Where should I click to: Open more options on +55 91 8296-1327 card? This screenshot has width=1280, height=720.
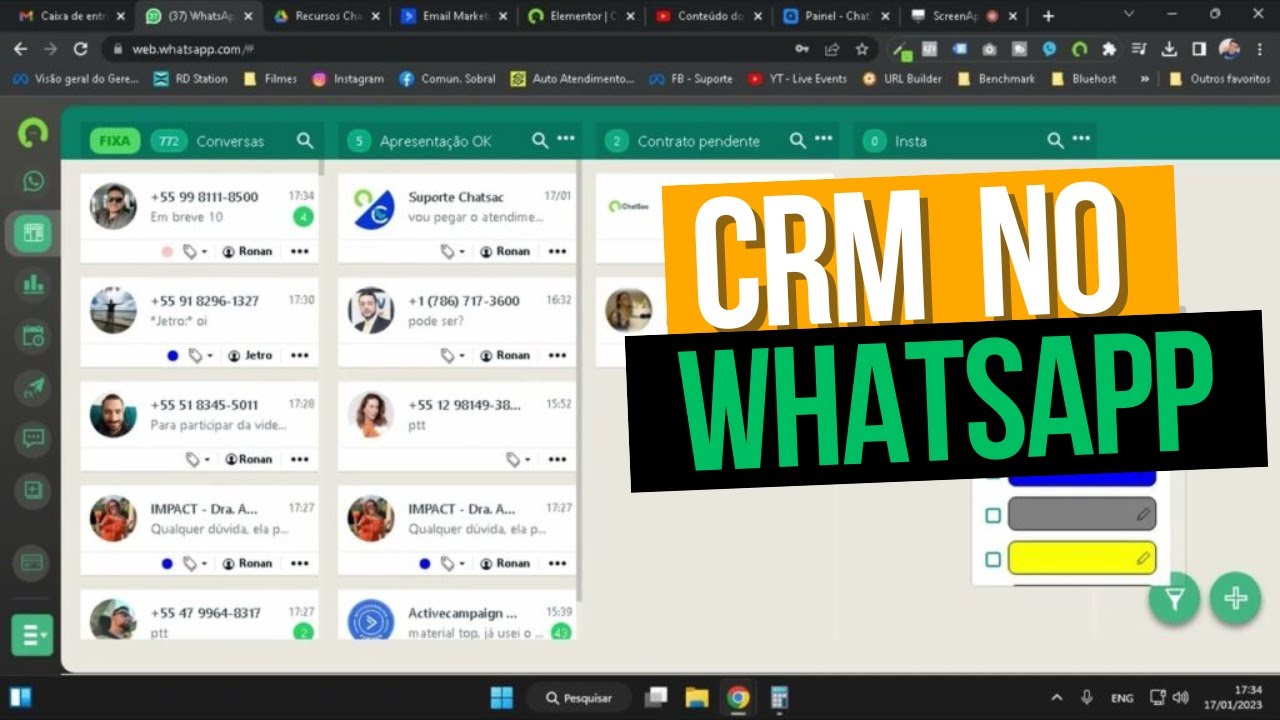click(300, 355)
